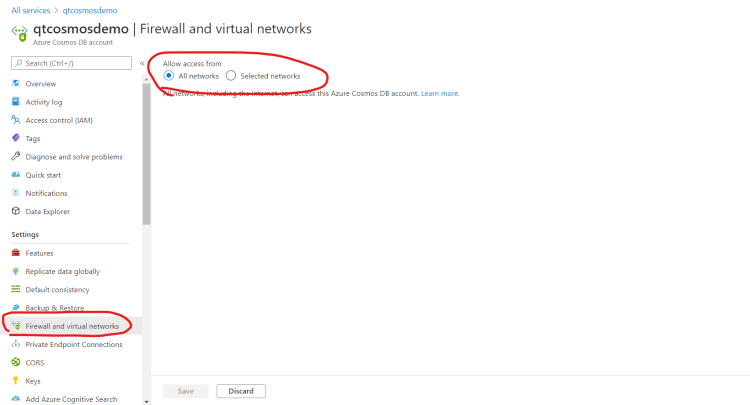Click the Backup & Restore icon
The width and height of the screenshot is (750, 405).
[16, 307]
